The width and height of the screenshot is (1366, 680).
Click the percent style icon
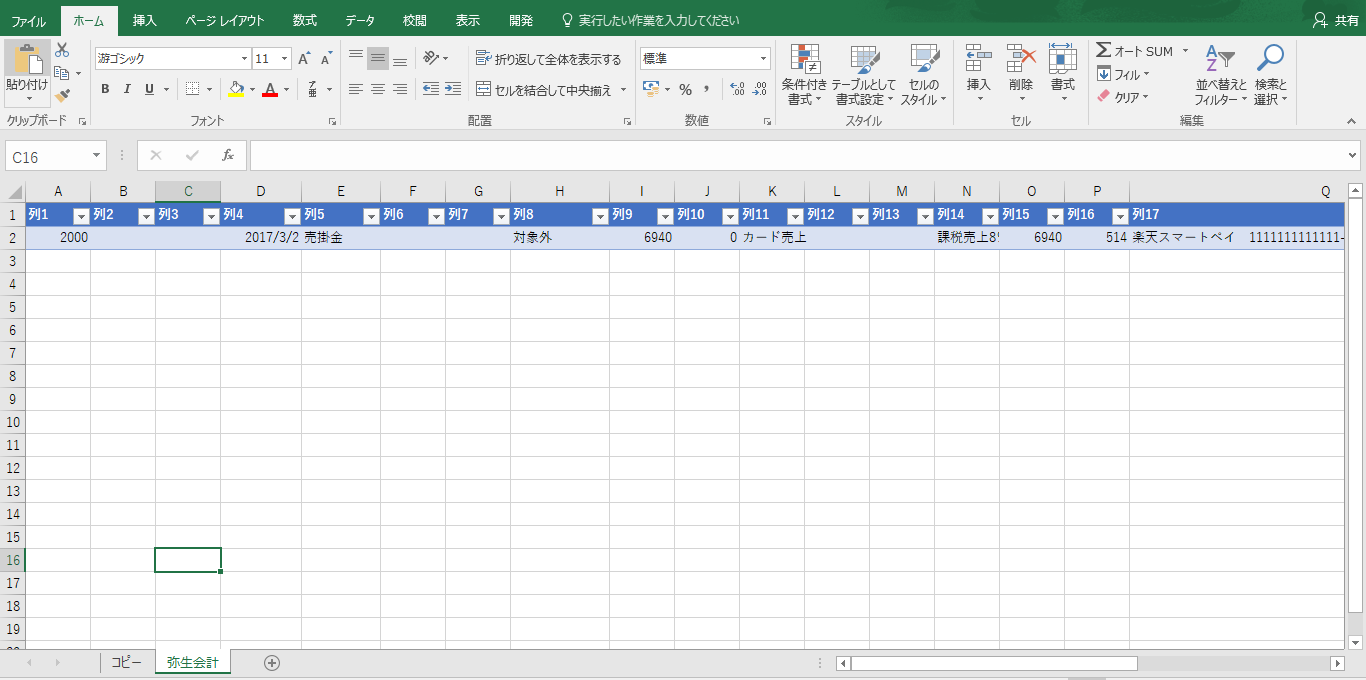coord(685,89)
